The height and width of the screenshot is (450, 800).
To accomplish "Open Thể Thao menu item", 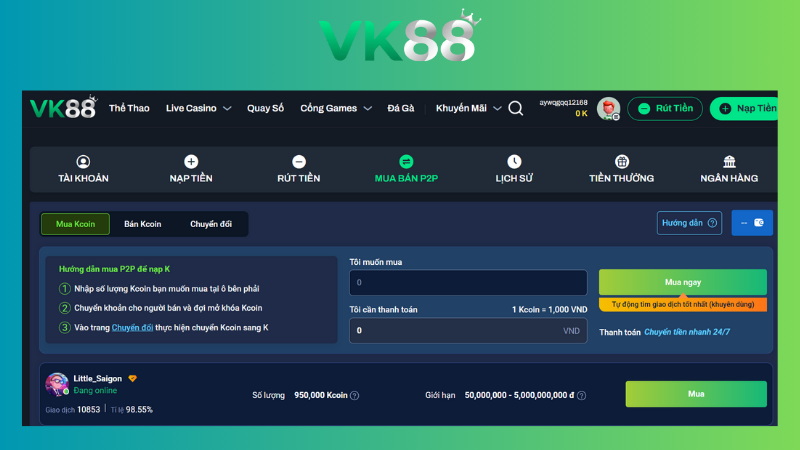I will pos(129,108).
